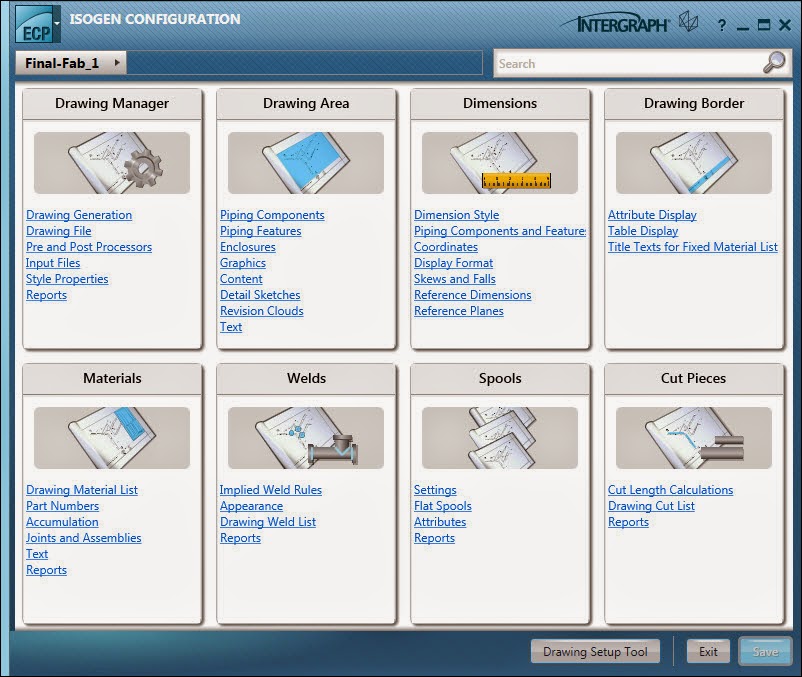
Task: Open the Accumulation link
Action: coord(62,522)
